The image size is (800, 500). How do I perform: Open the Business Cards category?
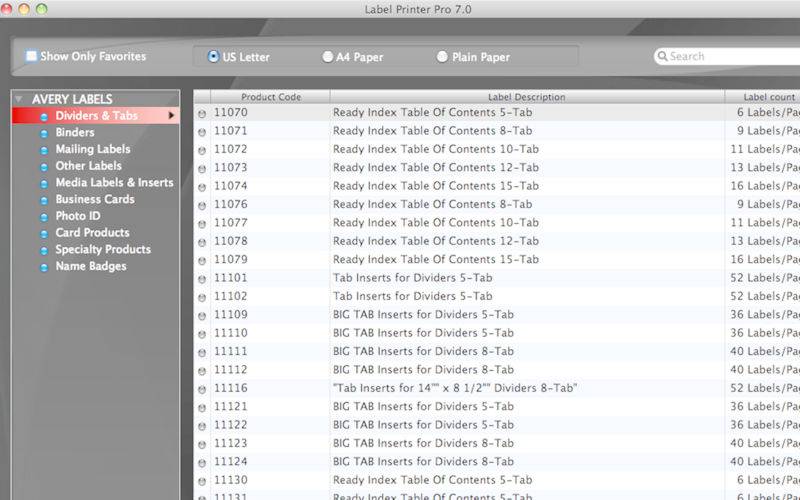click(95, 199)
